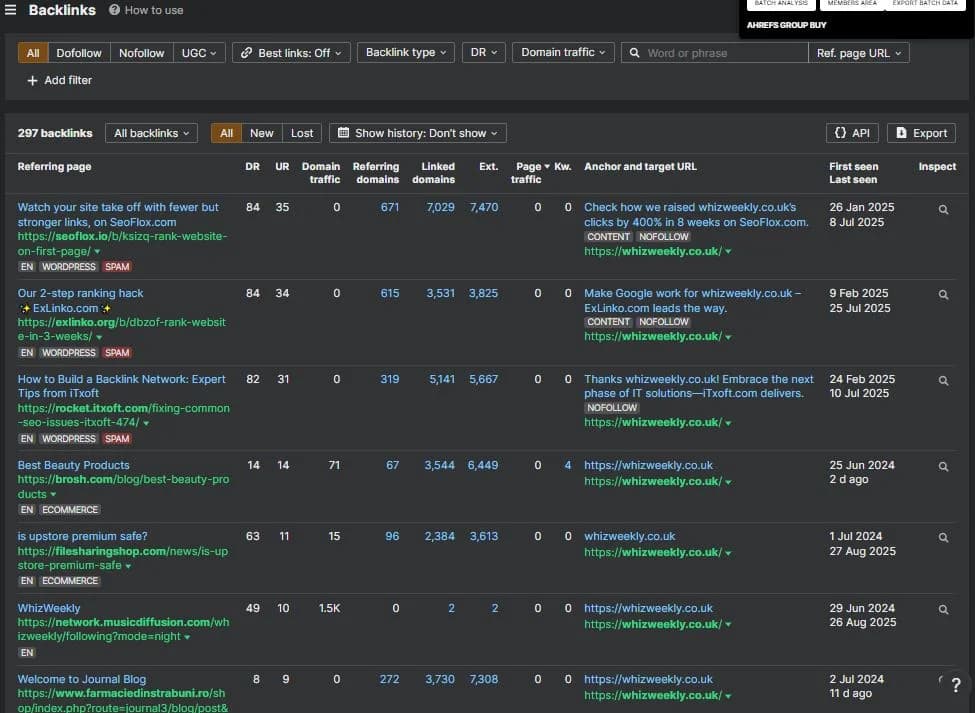Click in the Word or phrase field
The image size is (975, 713).
point(715,53)
